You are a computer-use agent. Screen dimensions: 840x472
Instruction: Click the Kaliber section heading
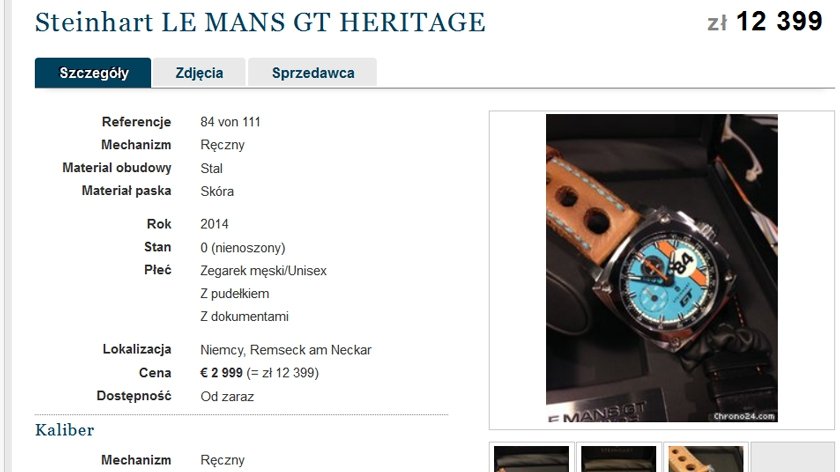(65, 430)
